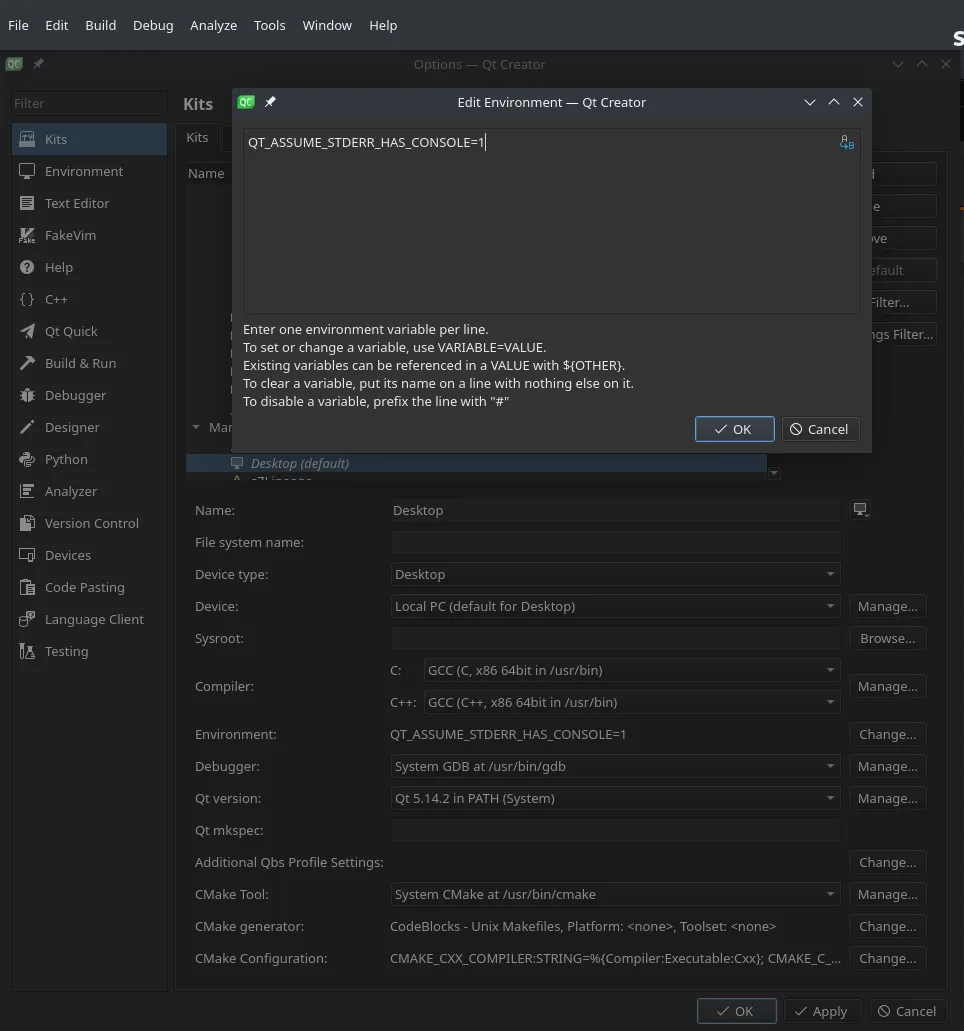Confirm Edit Environment dialog with OK
The width and height of the screenshot is (964, 1031).
[x=735, y=429]
